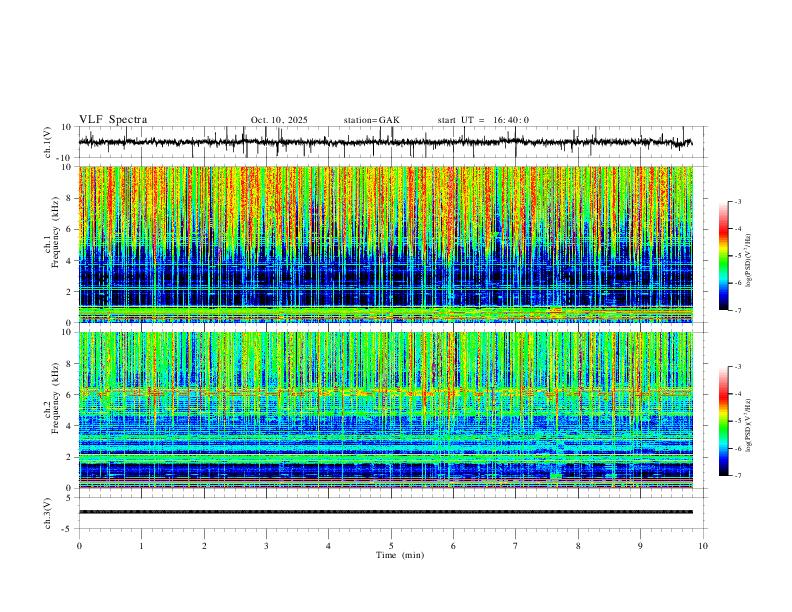
Task: Click the 'start UT = 16:40:0' text
Action: click(x=483, y=120)
